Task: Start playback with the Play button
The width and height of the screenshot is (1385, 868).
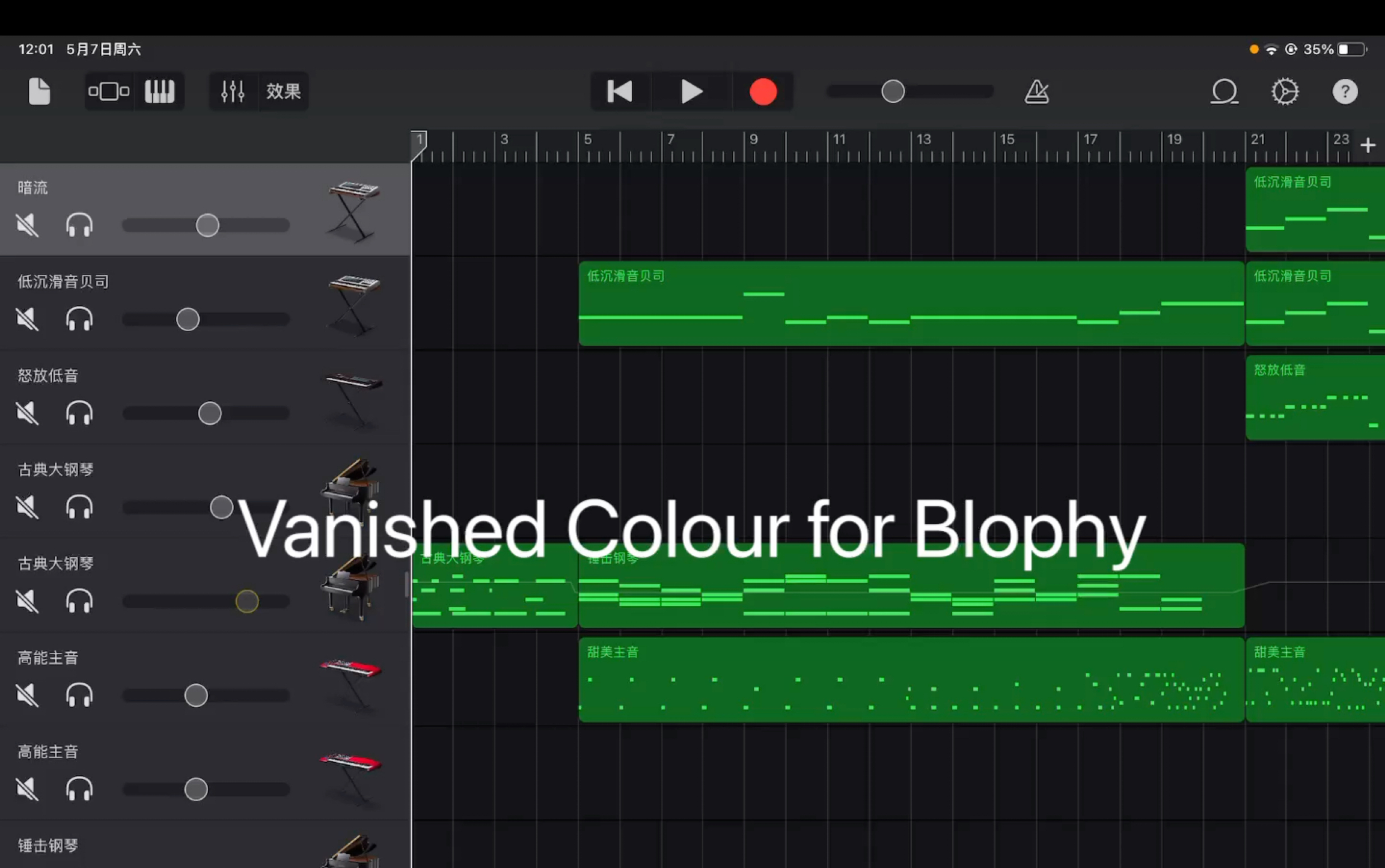Action: pyautogui.click(x=692, y=91)
